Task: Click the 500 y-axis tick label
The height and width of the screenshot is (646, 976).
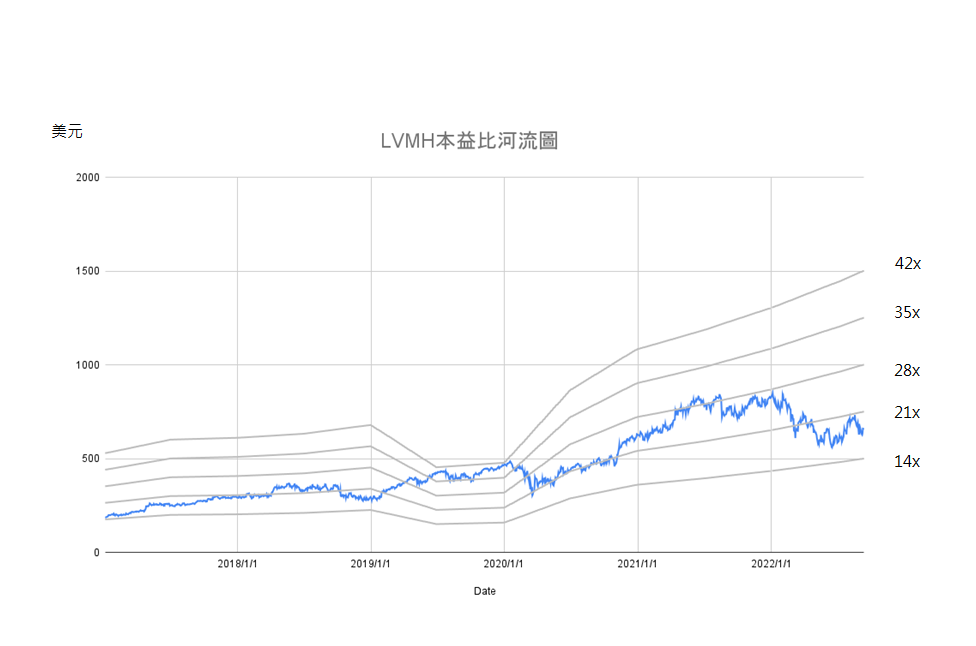Action: (x=90, y=459)
